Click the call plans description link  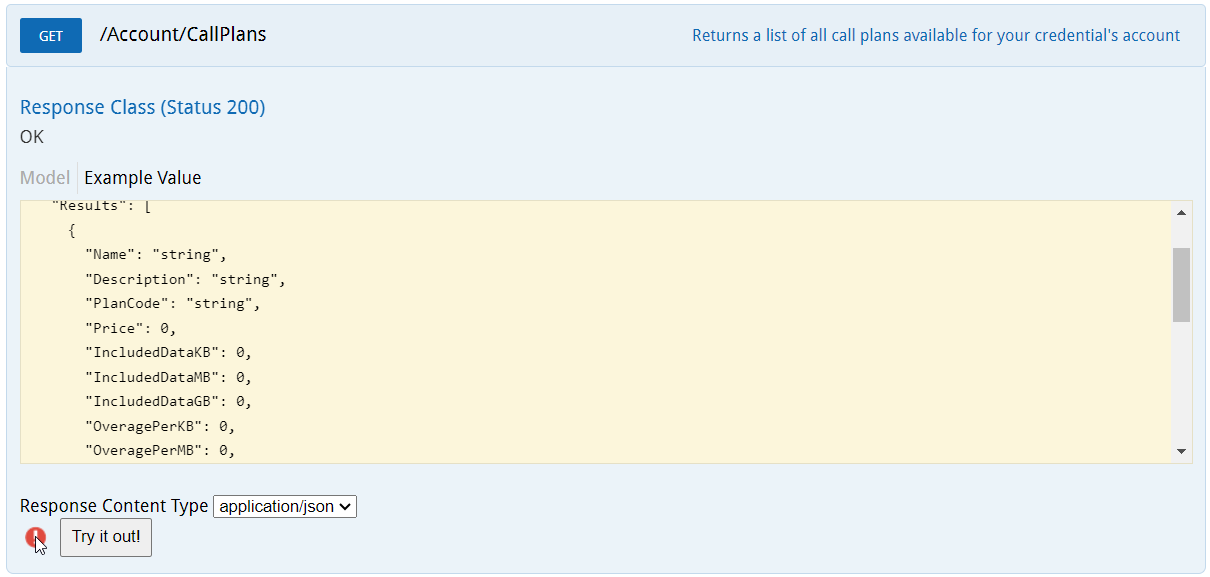936,36
